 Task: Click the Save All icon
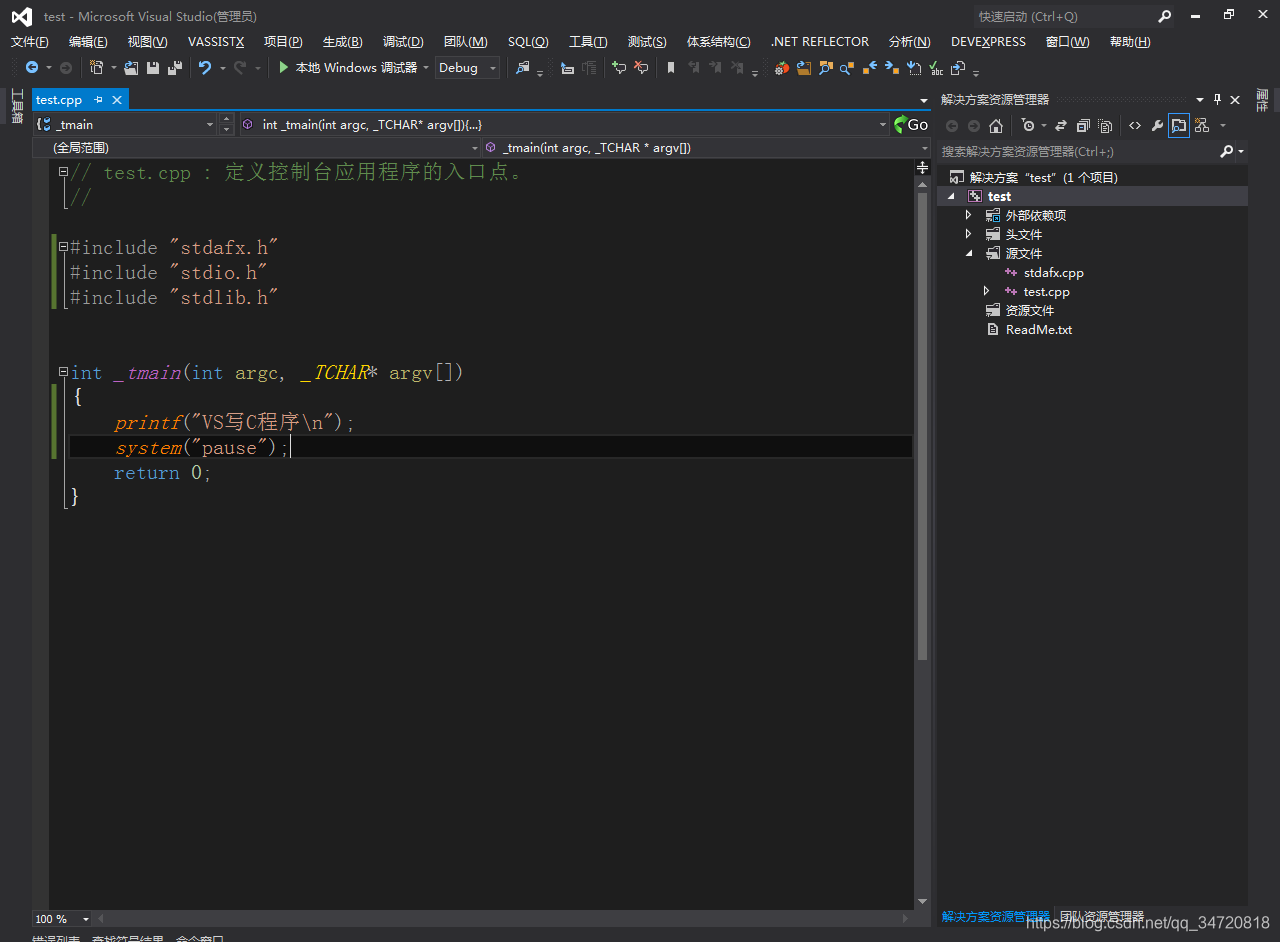tap(175, 67)
